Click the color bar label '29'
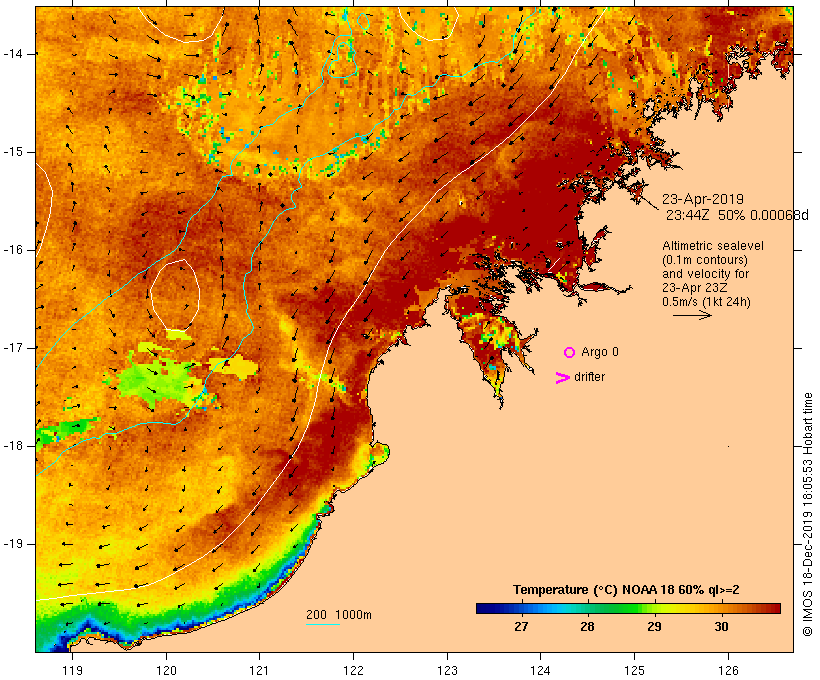 pos(654,627)
